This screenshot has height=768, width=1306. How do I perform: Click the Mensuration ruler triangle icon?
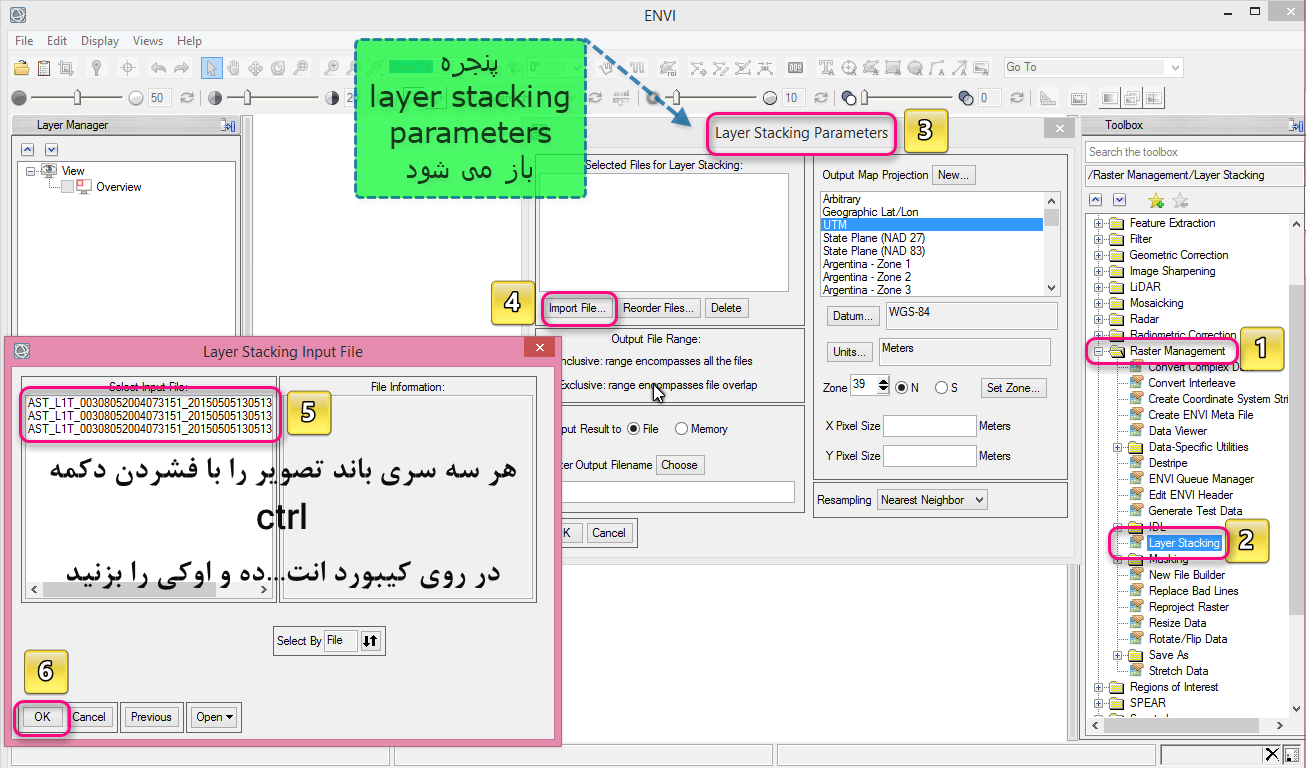click(1047, 98)
